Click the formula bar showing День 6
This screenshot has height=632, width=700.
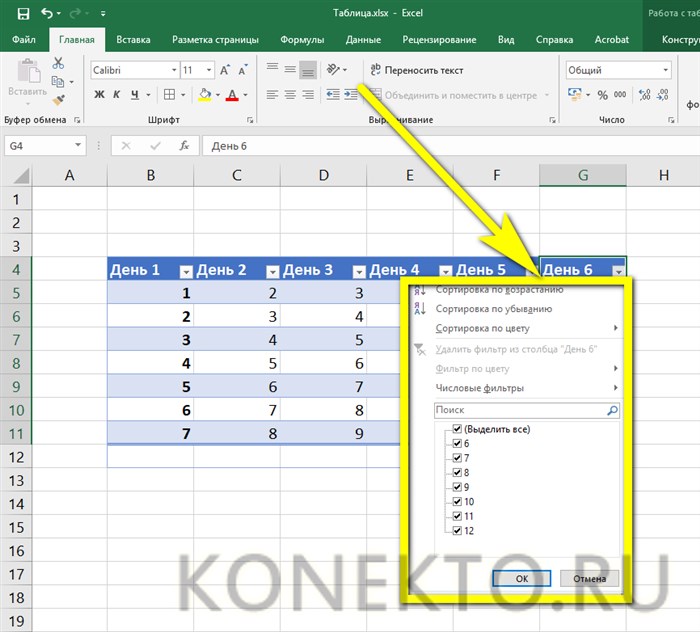(x=451, y=146)
